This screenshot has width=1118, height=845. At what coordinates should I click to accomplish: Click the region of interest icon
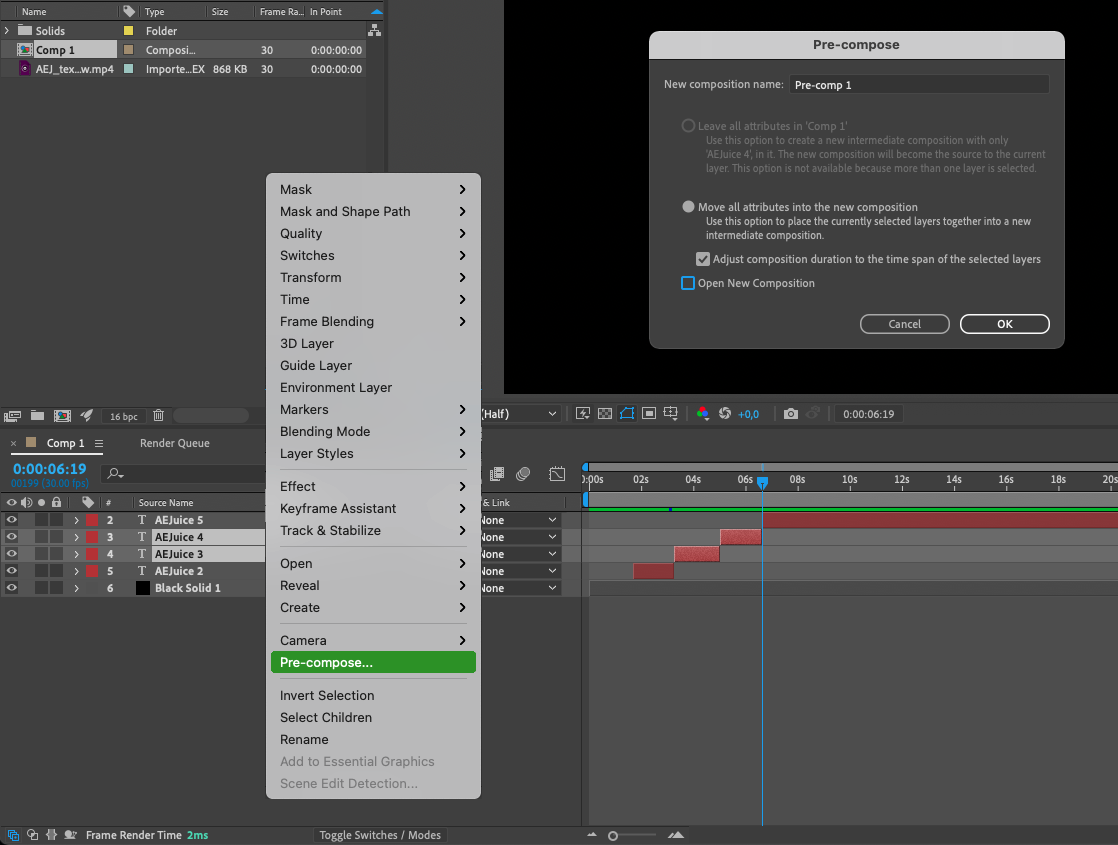pos(649,413)
